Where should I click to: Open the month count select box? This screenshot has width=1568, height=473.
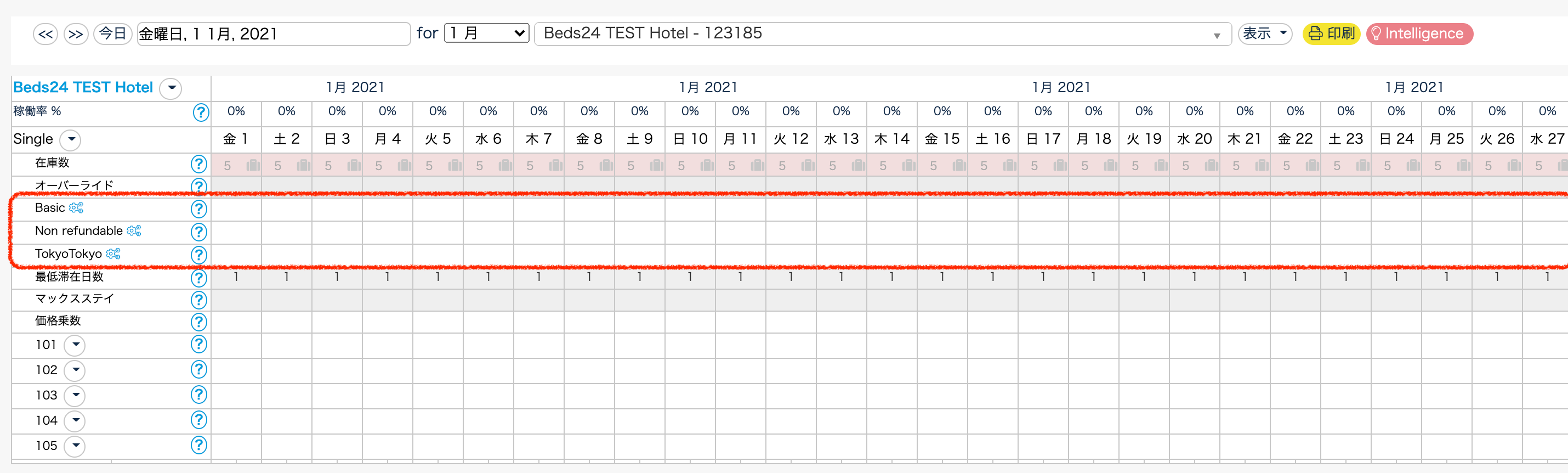[486, 33]
